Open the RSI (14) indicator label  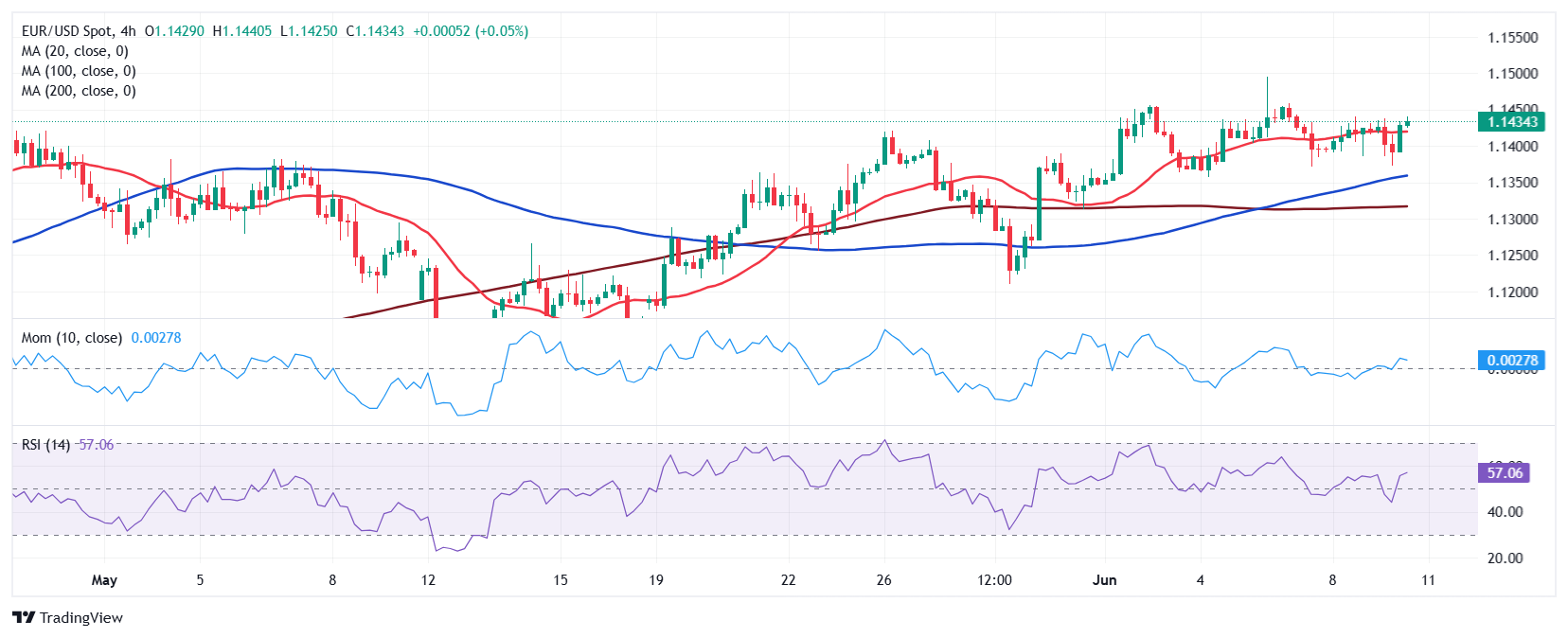[x=45, y=445]
